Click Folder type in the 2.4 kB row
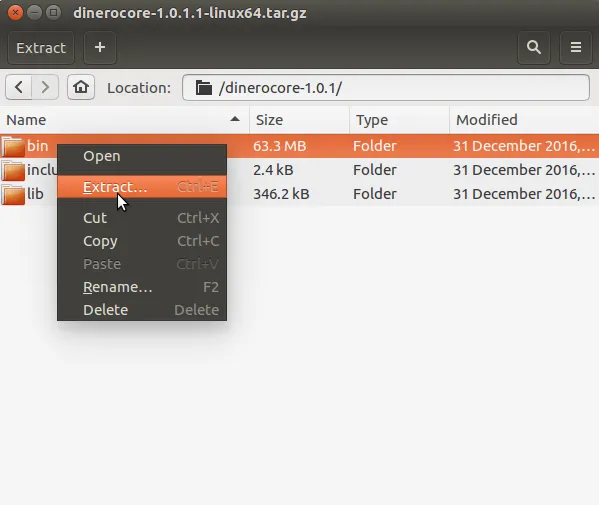The width and height of the screenshot is (599, 505). click(x=375, y=170)
